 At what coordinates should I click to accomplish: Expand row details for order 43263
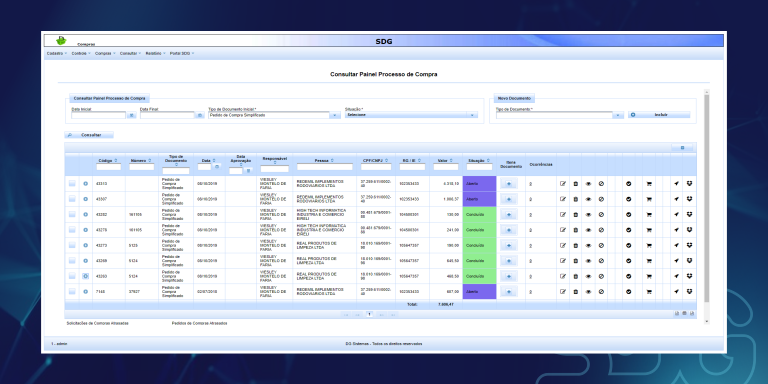click(85, 276)
